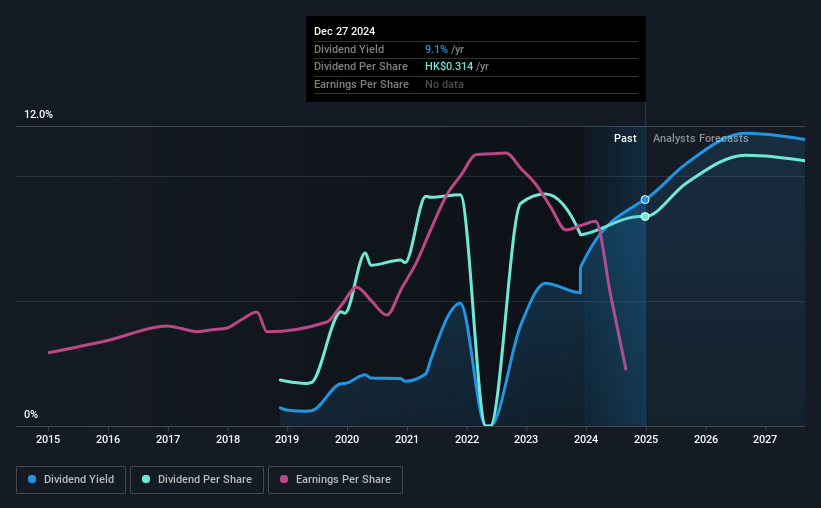Select the blue Dividend Yield data point marker
The image size is (821, 508).
pos(645,200)
